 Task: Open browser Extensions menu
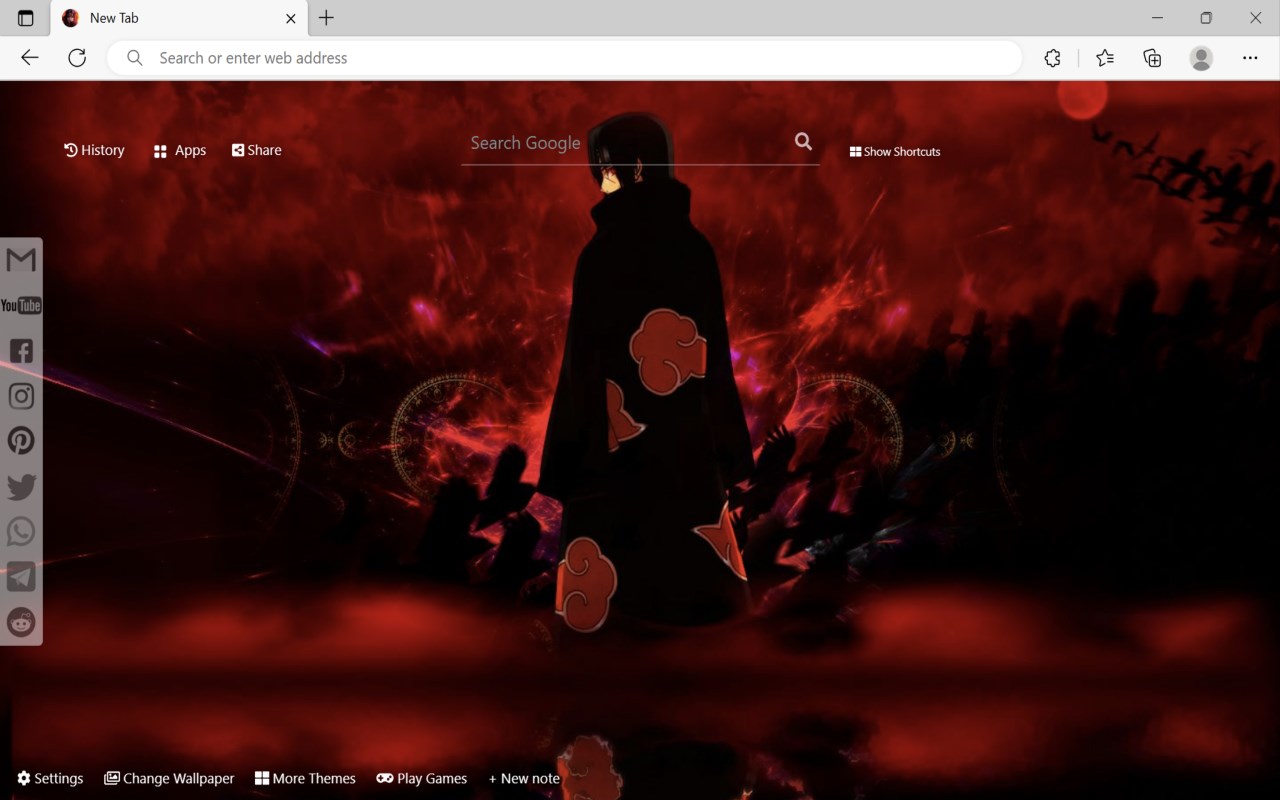(1052, 58)
